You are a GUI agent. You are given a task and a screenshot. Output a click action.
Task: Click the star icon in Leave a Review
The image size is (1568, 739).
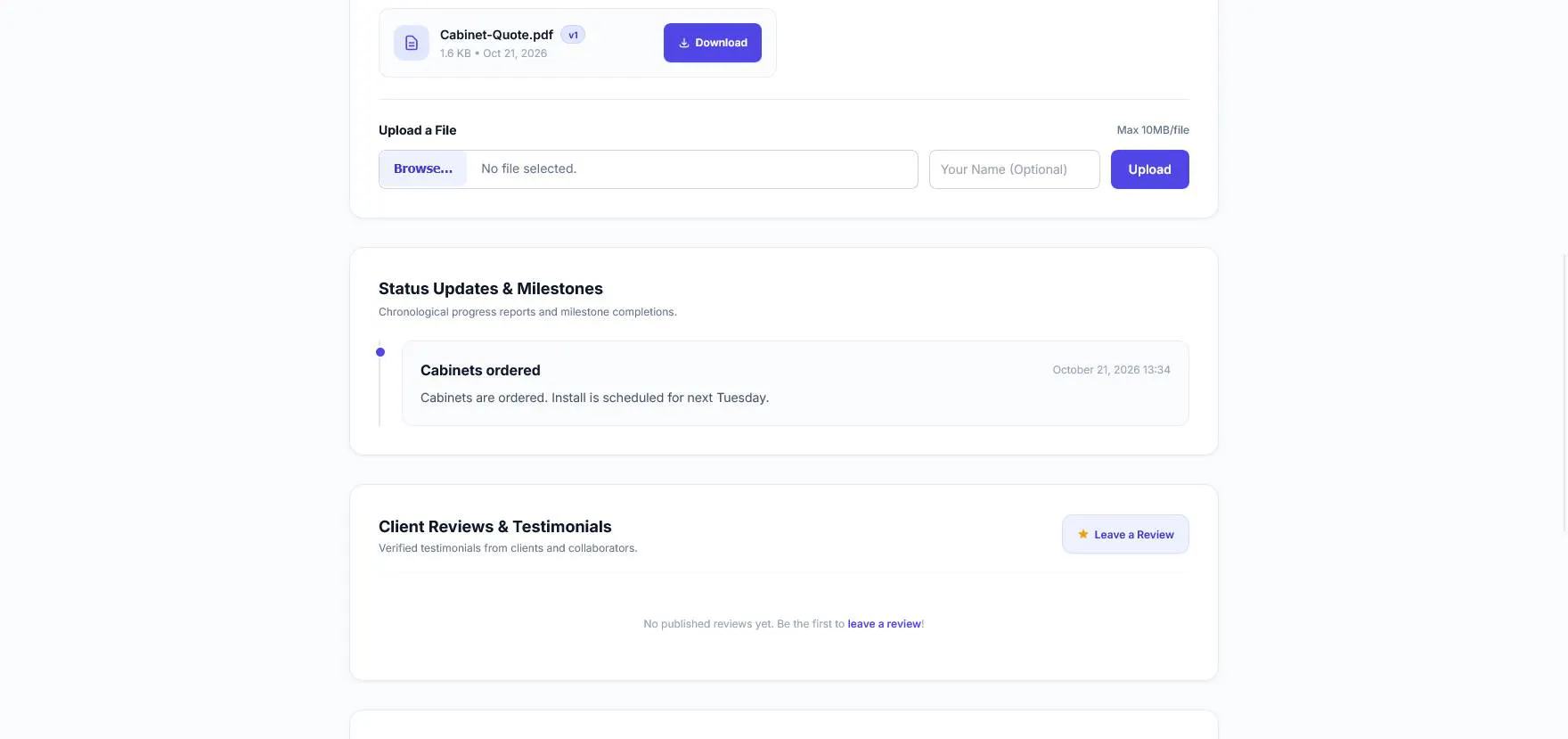tap(1083, 534)
